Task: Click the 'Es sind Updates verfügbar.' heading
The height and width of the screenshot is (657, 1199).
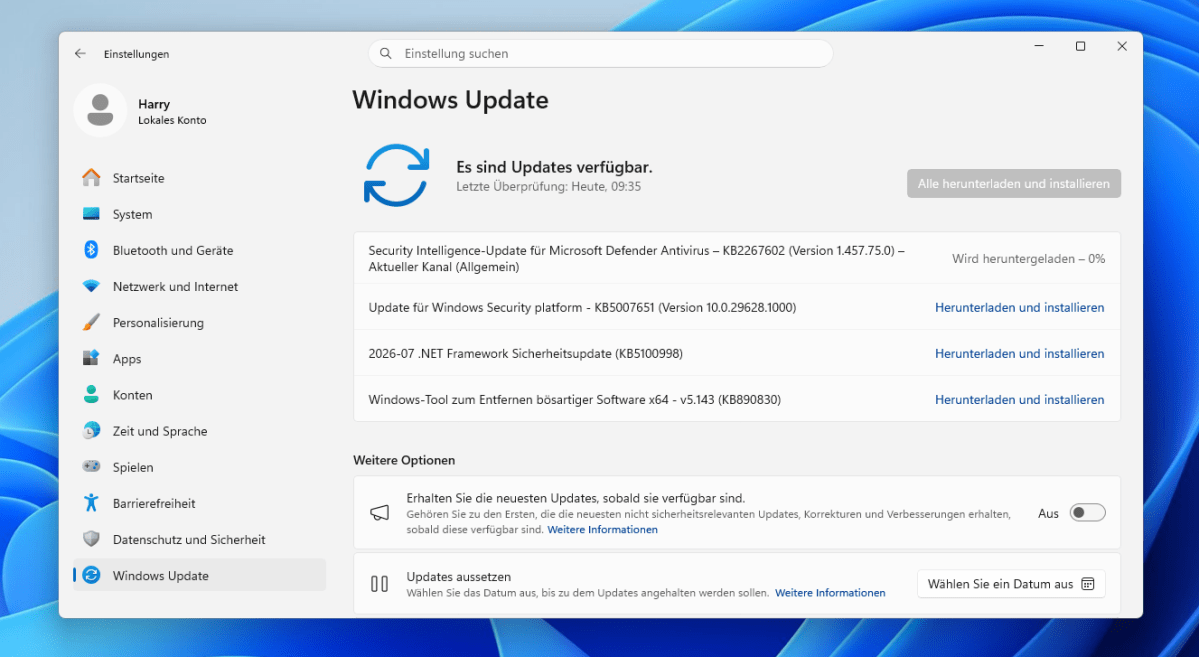Action: click(554, 167)
